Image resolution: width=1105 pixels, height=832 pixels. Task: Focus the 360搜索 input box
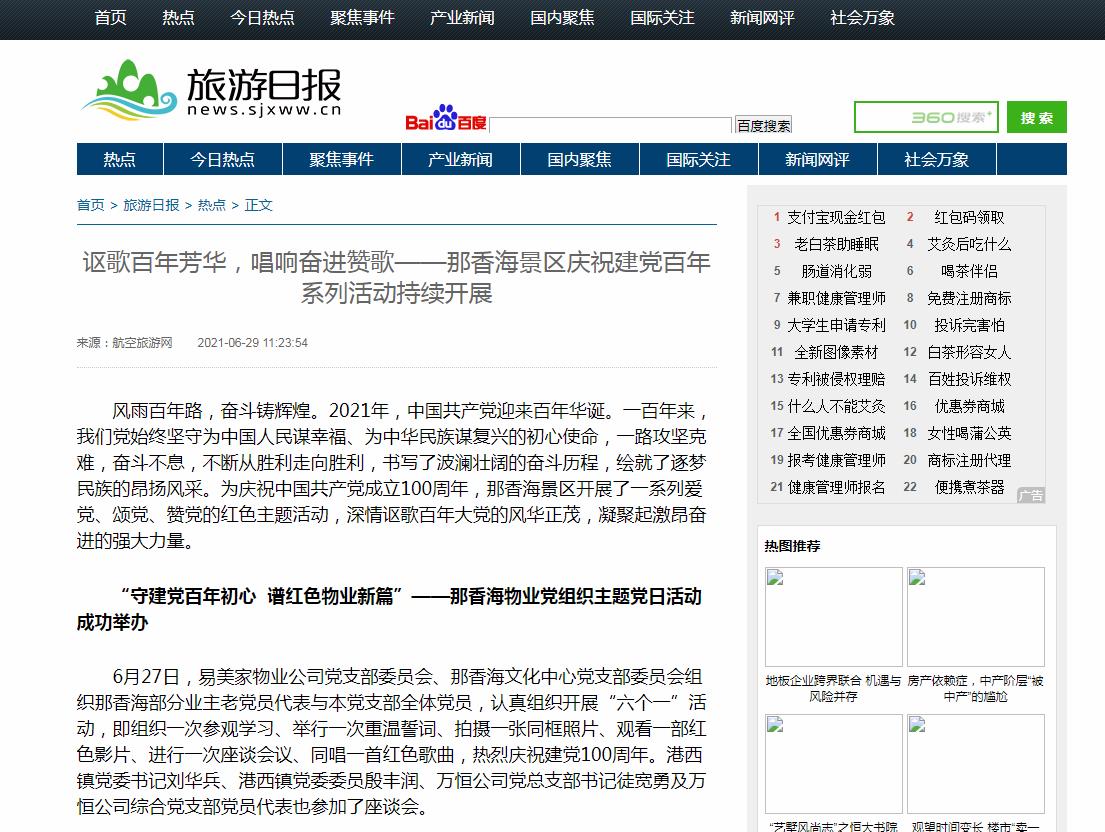(927, 117)
